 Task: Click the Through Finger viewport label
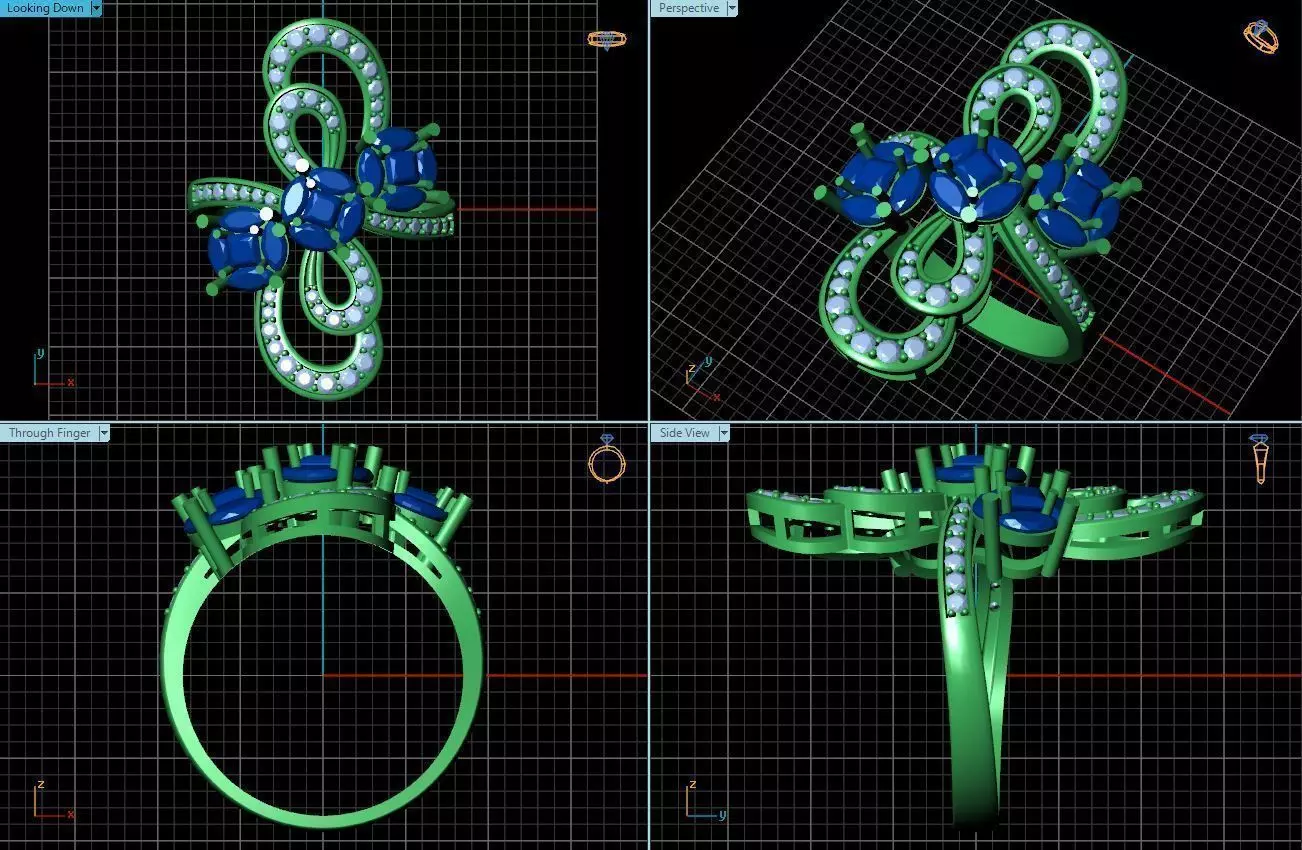(49, 433)
